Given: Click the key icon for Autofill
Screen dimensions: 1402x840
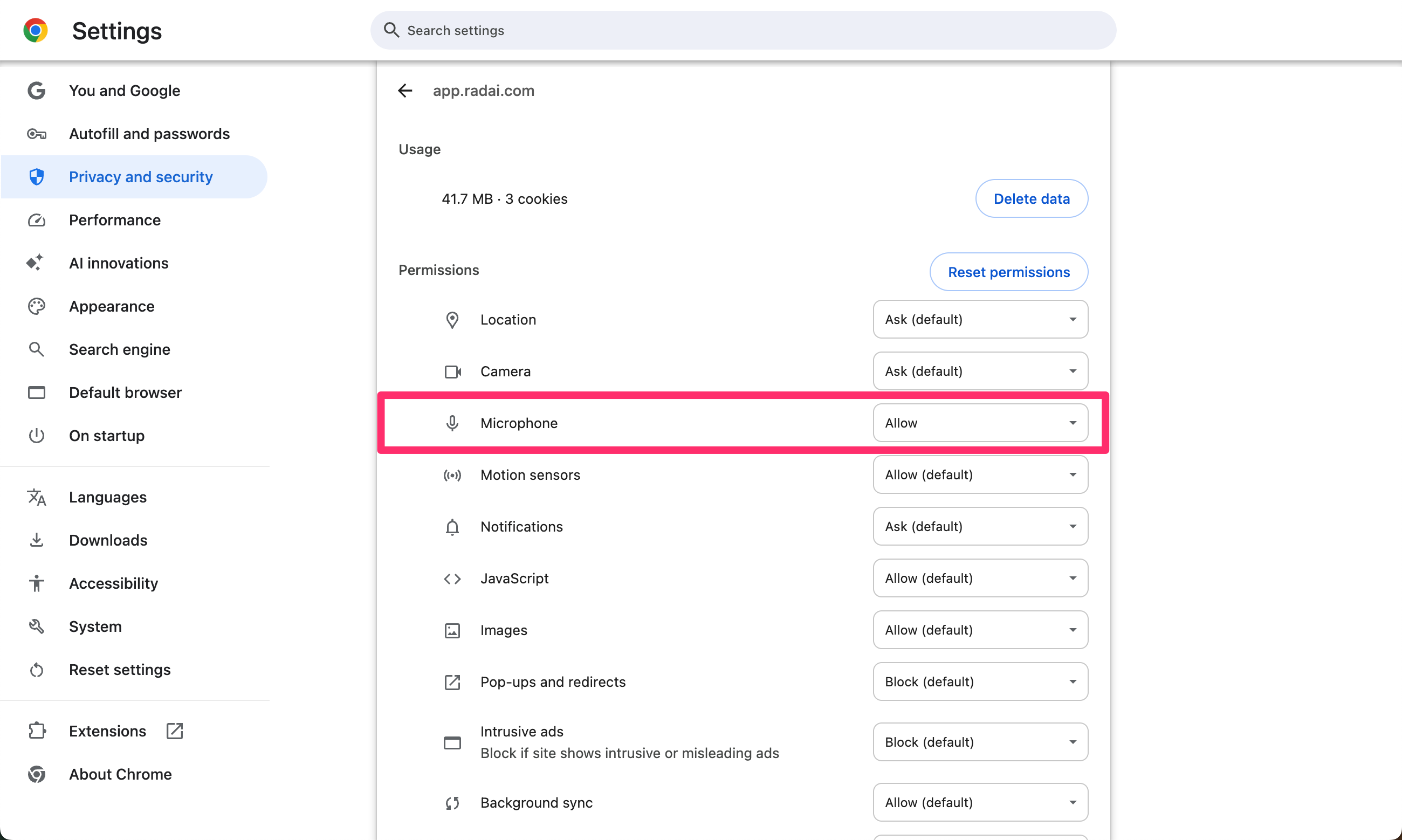Looking at the screenshot, I should 37,134.
